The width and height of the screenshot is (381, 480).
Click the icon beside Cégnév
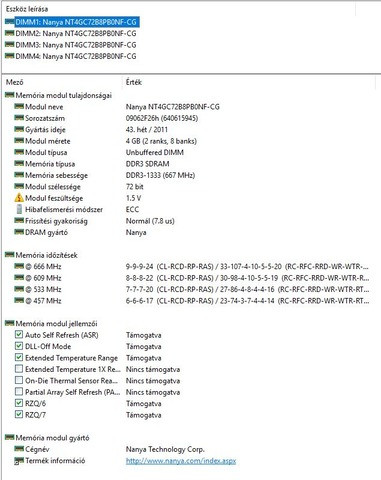pos(19,449)
